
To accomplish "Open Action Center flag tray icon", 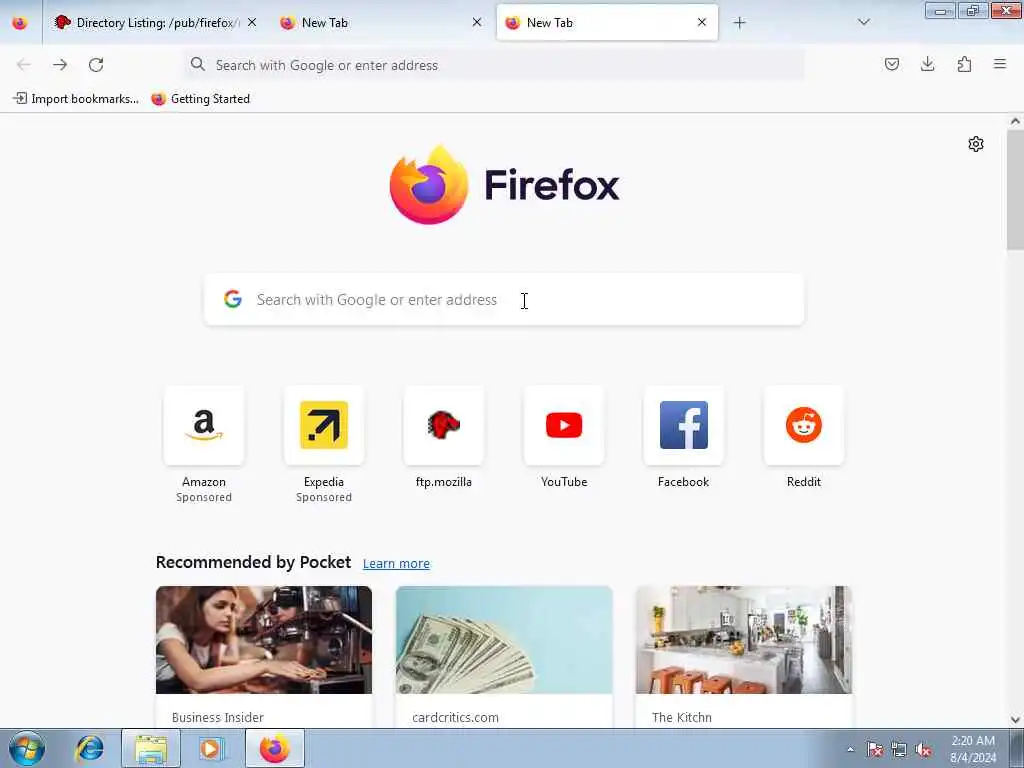I will tap(875, 750).
